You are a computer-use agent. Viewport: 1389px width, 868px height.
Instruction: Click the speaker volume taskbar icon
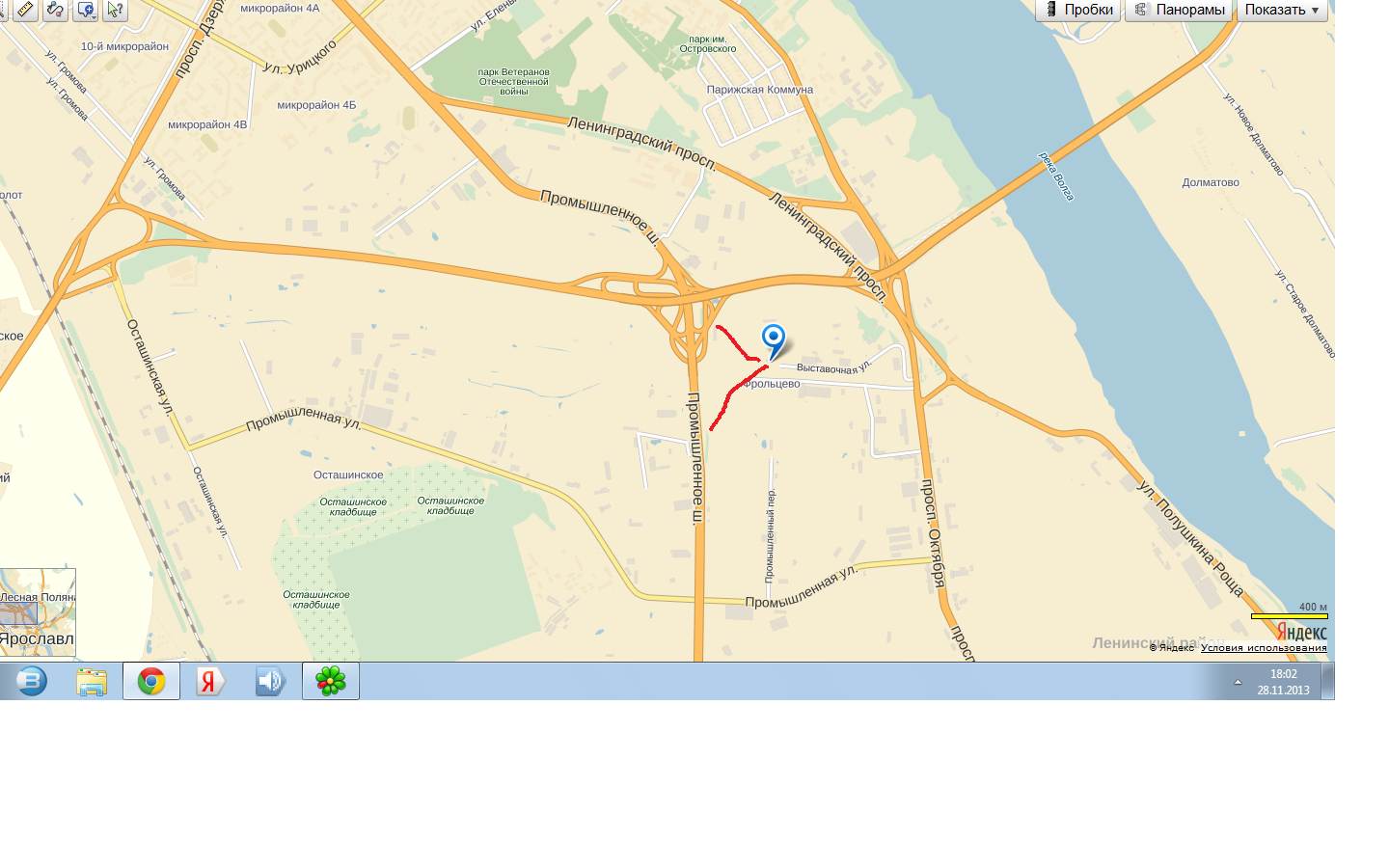[270, 681]
